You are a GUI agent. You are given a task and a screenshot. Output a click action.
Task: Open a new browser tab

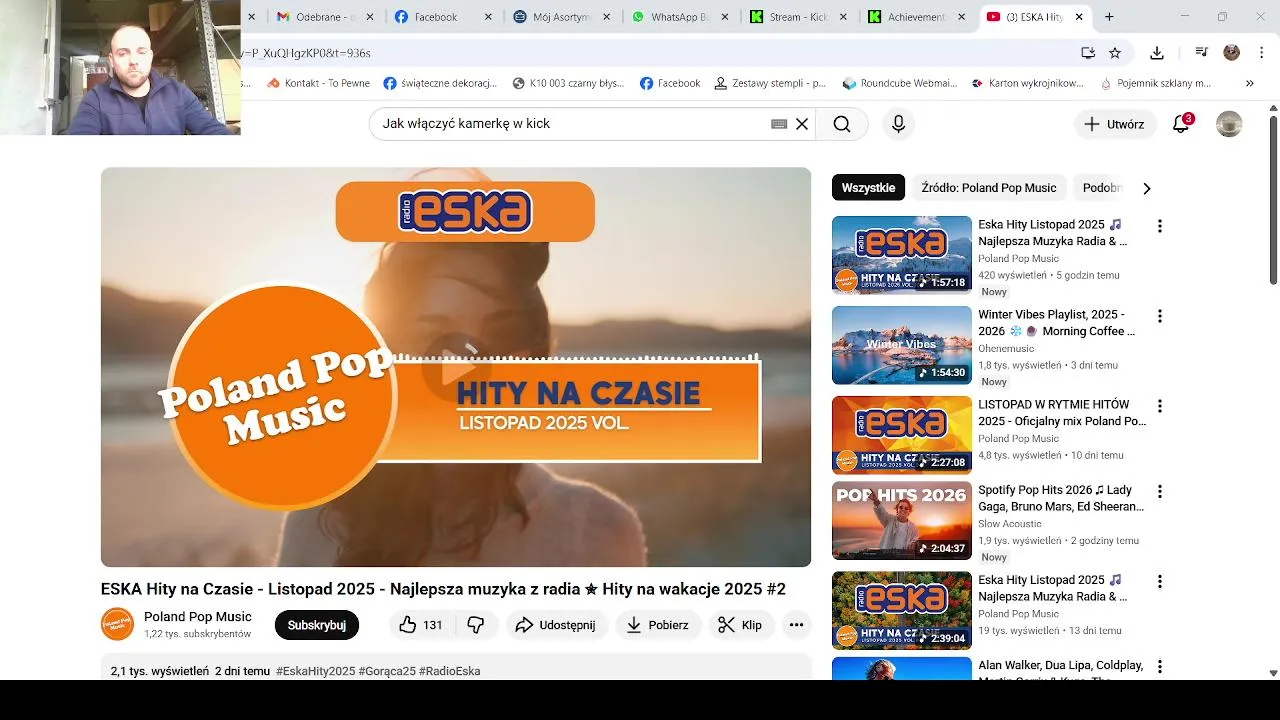pyautogui.click(x=1109, y=17)
